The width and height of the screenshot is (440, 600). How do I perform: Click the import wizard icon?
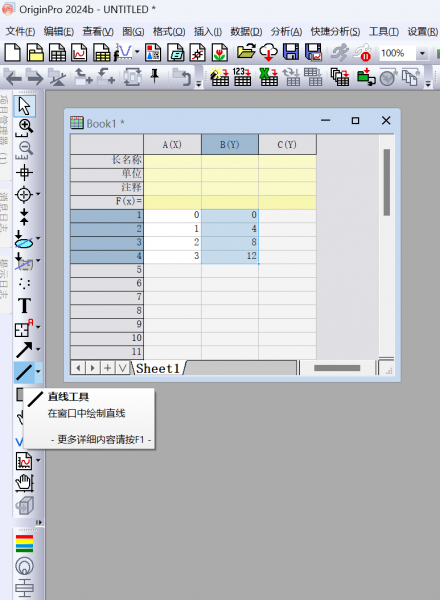(x=220, y=77)
